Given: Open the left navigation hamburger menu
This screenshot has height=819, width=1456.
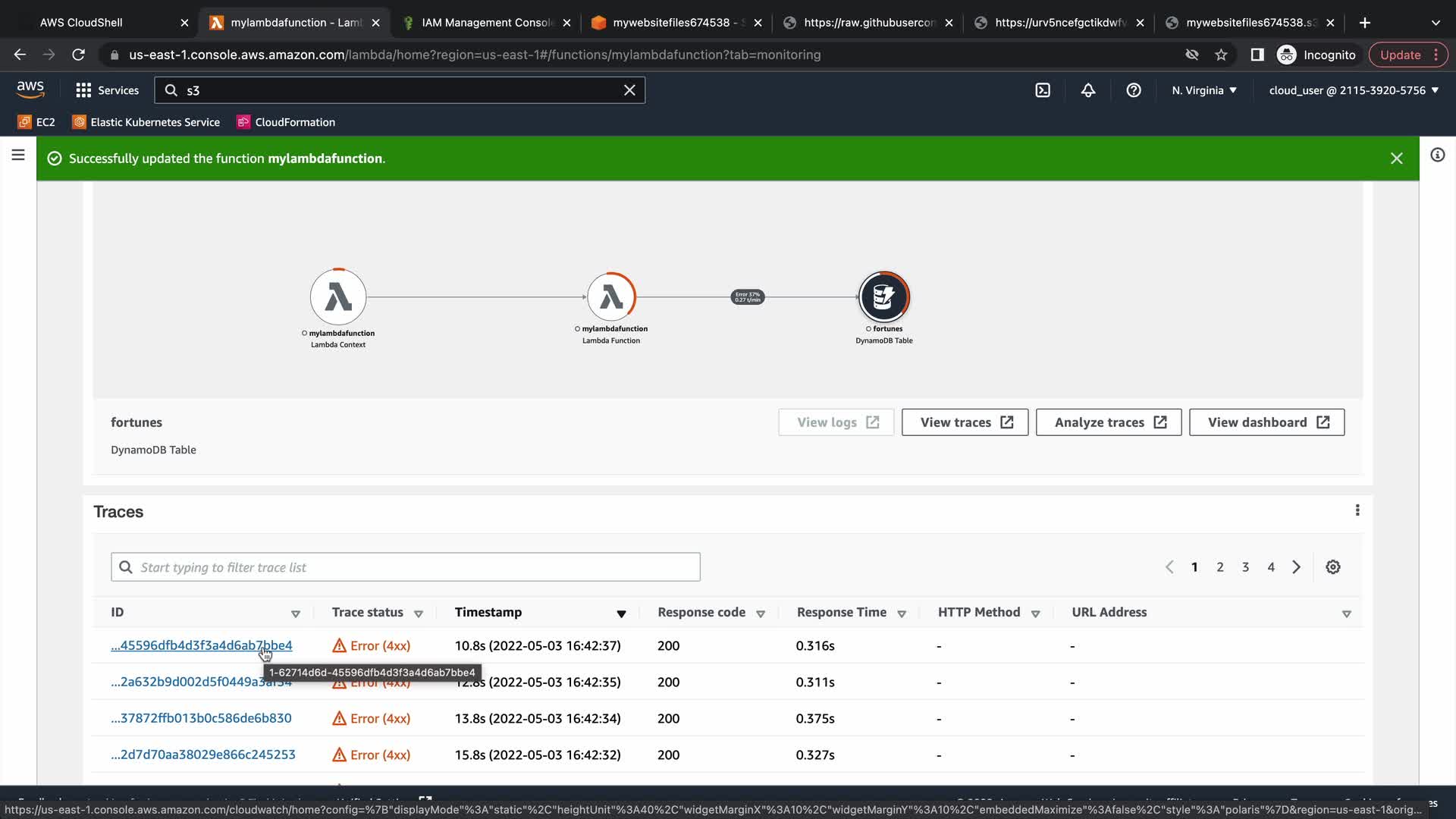Looking at the screenshot, I should click(18, 155).
